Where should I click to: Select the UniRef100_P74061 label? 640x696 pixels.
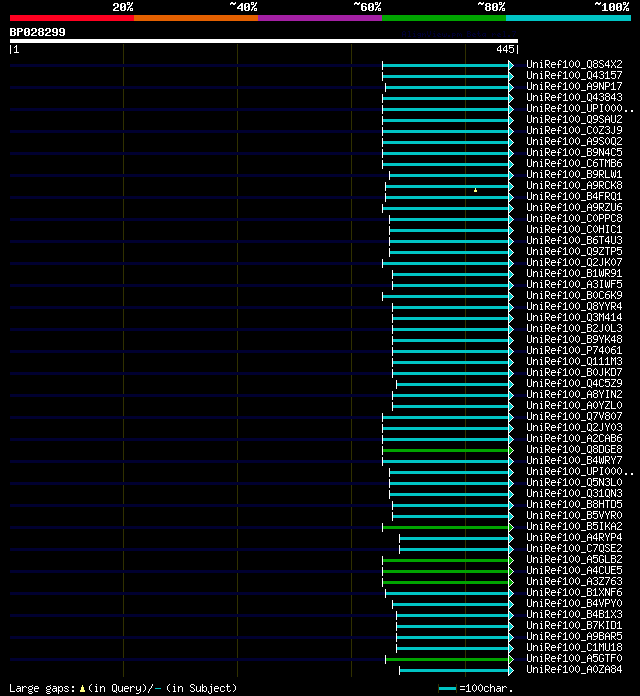pos(574,350)
